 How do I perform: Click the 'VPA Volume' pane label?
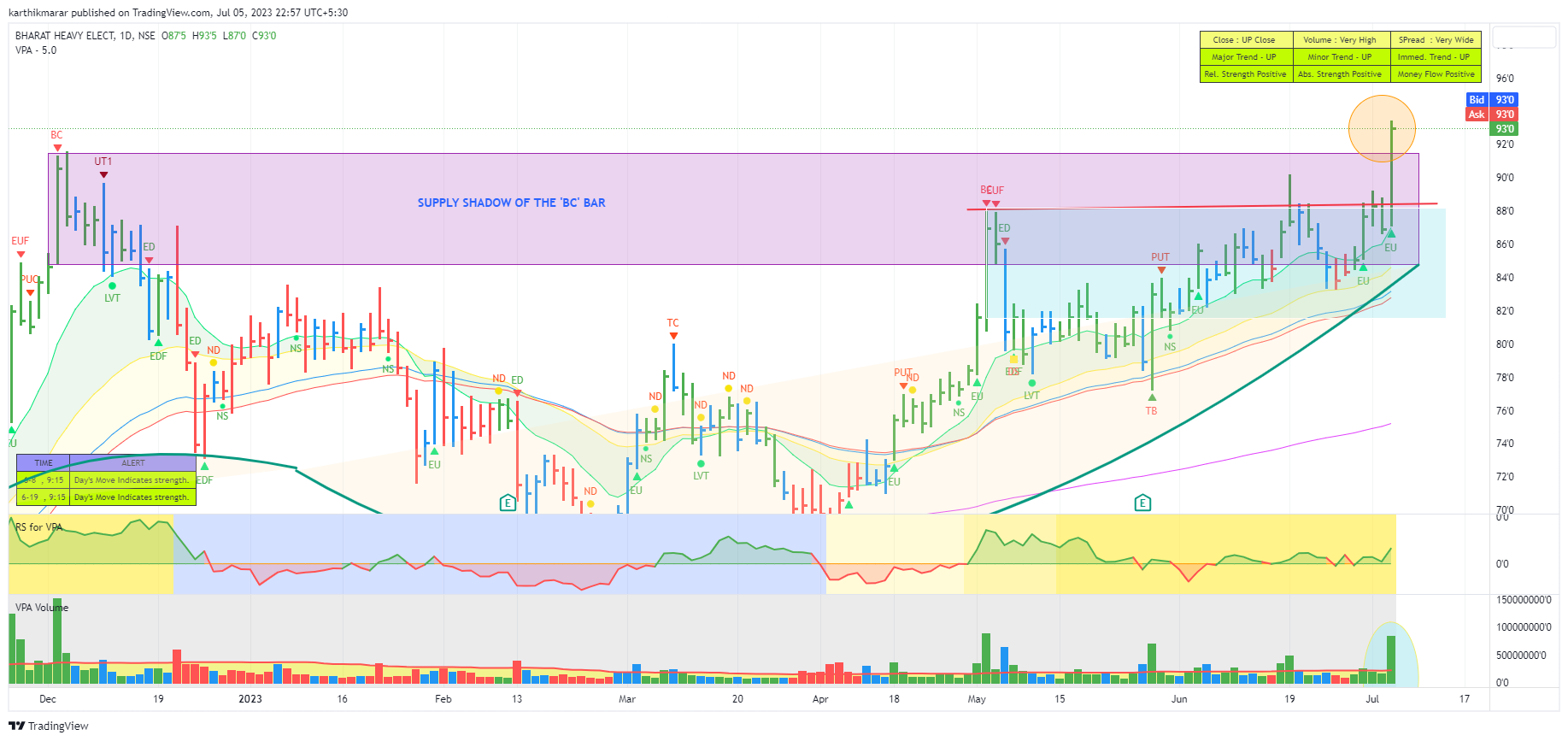[x=42, y=608]
